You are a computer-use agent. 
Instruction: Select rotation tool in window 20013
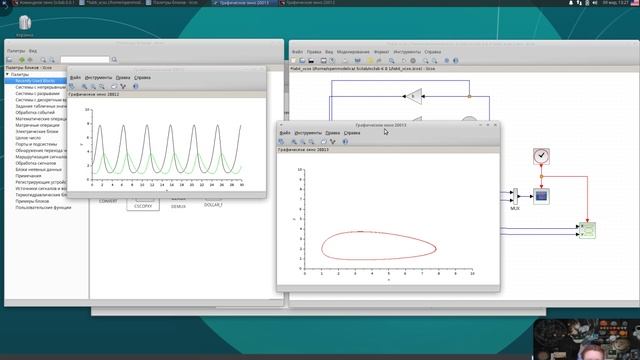pyautogui.click(x=281, y=142)
